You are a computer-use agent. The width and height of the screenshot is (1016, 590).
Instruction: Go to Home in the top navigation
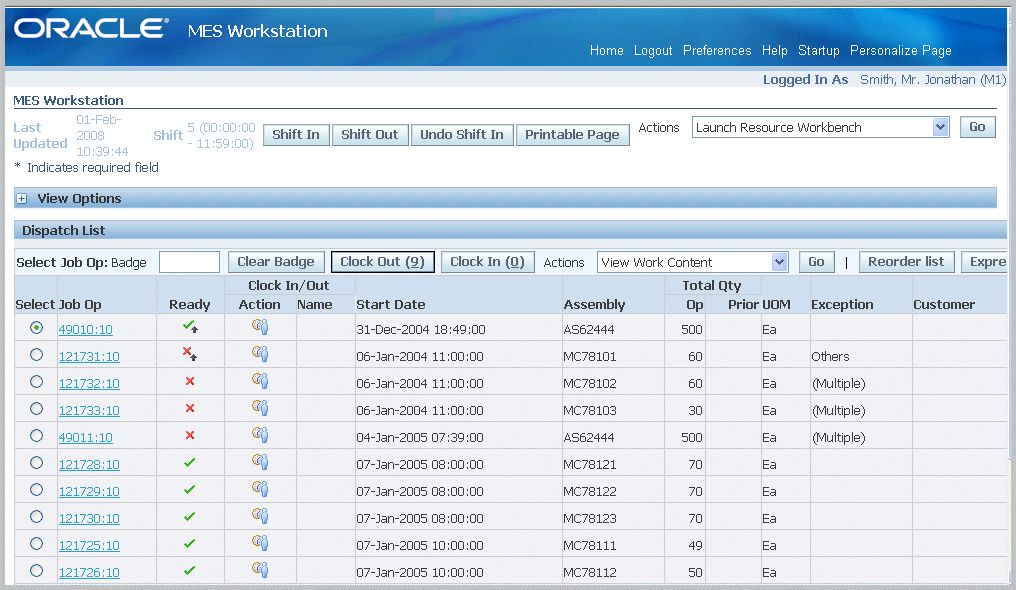tap(606, 51)
